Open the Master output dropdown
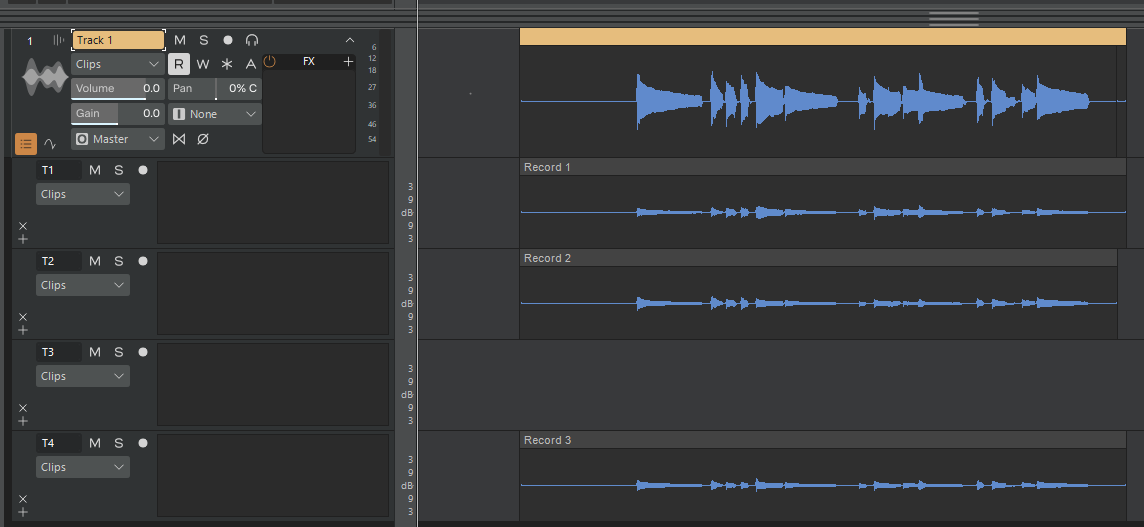Viewport: 1144px width, 527px height. click(118, 139)
